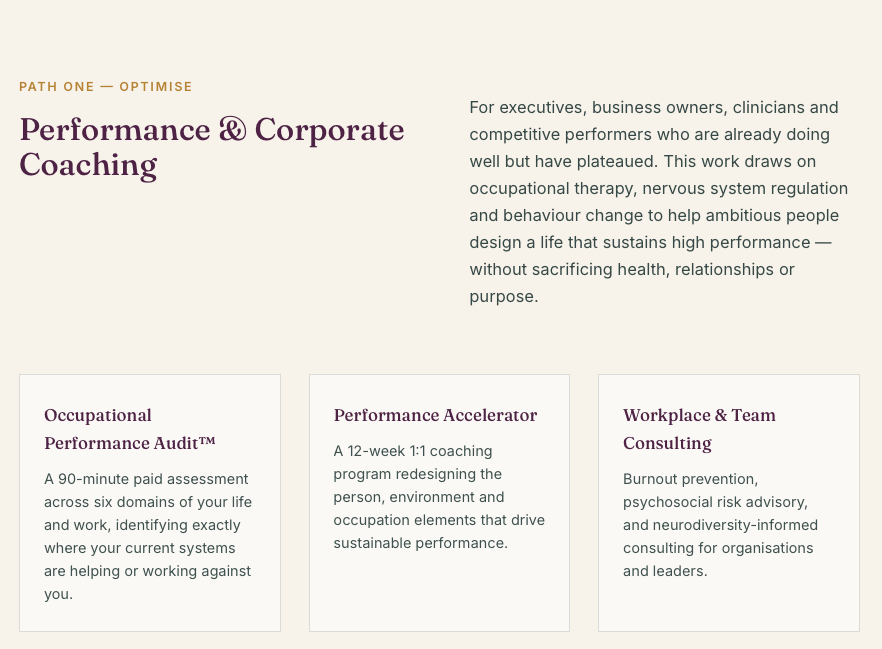Click the 90-minute paid assessment description
The width and height of the screenshot is (882, 649).
click(148, 537)
